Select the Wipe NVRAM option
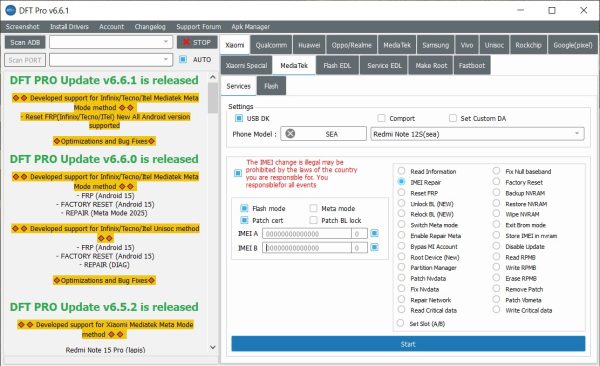The image size is (600, 366). click(x=496, y=214)
